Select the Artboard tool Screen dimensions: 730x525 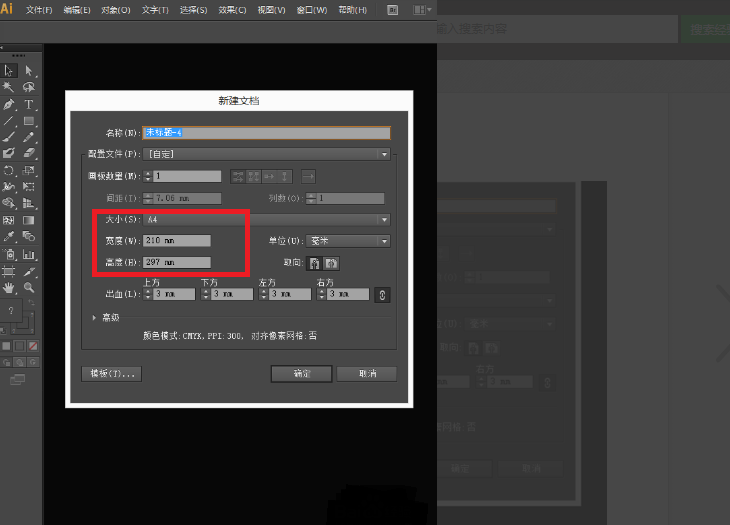(8, 271)
